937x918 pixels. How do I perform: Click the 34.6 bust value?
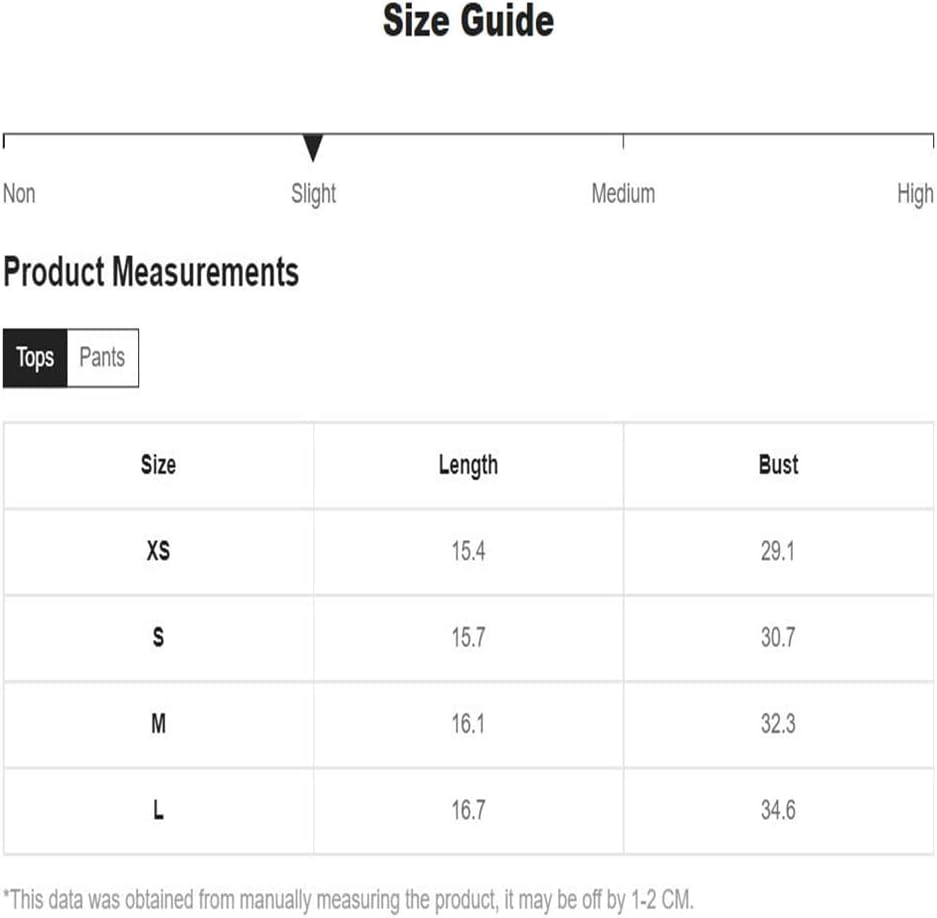(x=778, y=810)
